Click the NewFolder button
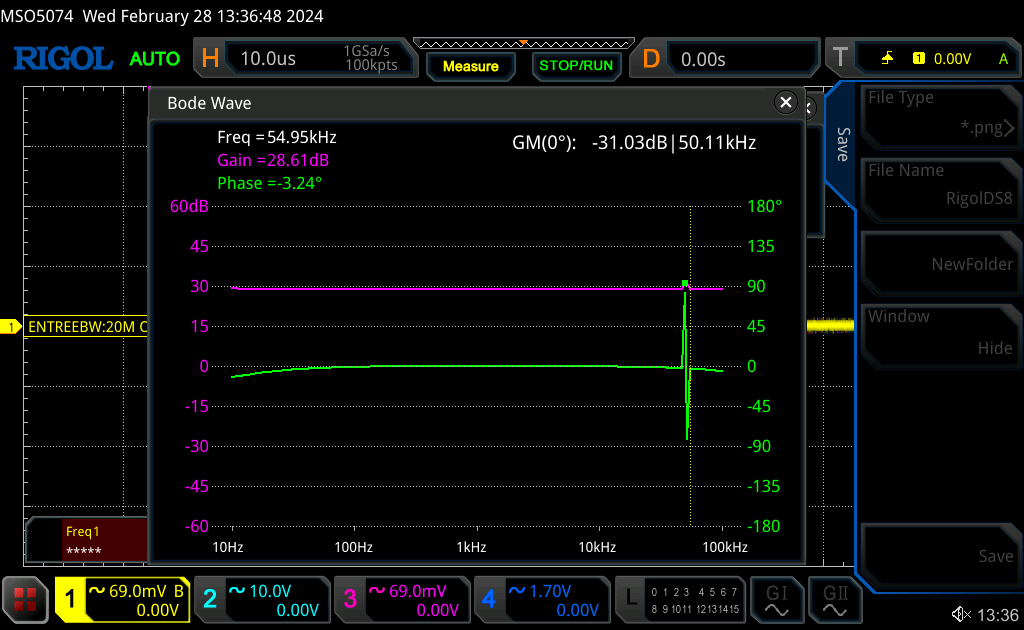The width and height of the screenshot is (1024, 630). click(940, 264)
